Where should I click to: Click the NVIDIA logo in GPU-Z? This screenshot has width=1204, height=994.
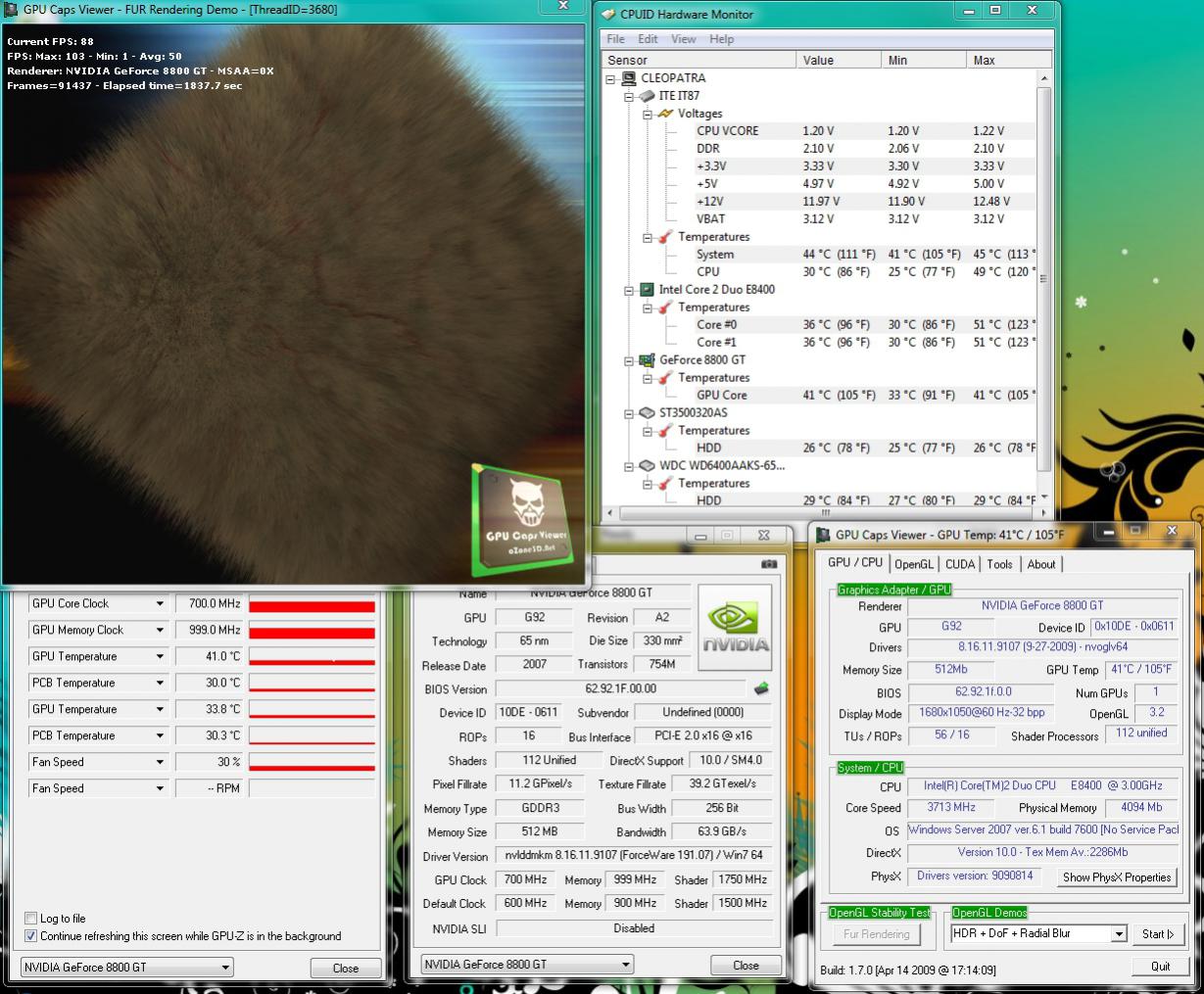click(736, 629)
